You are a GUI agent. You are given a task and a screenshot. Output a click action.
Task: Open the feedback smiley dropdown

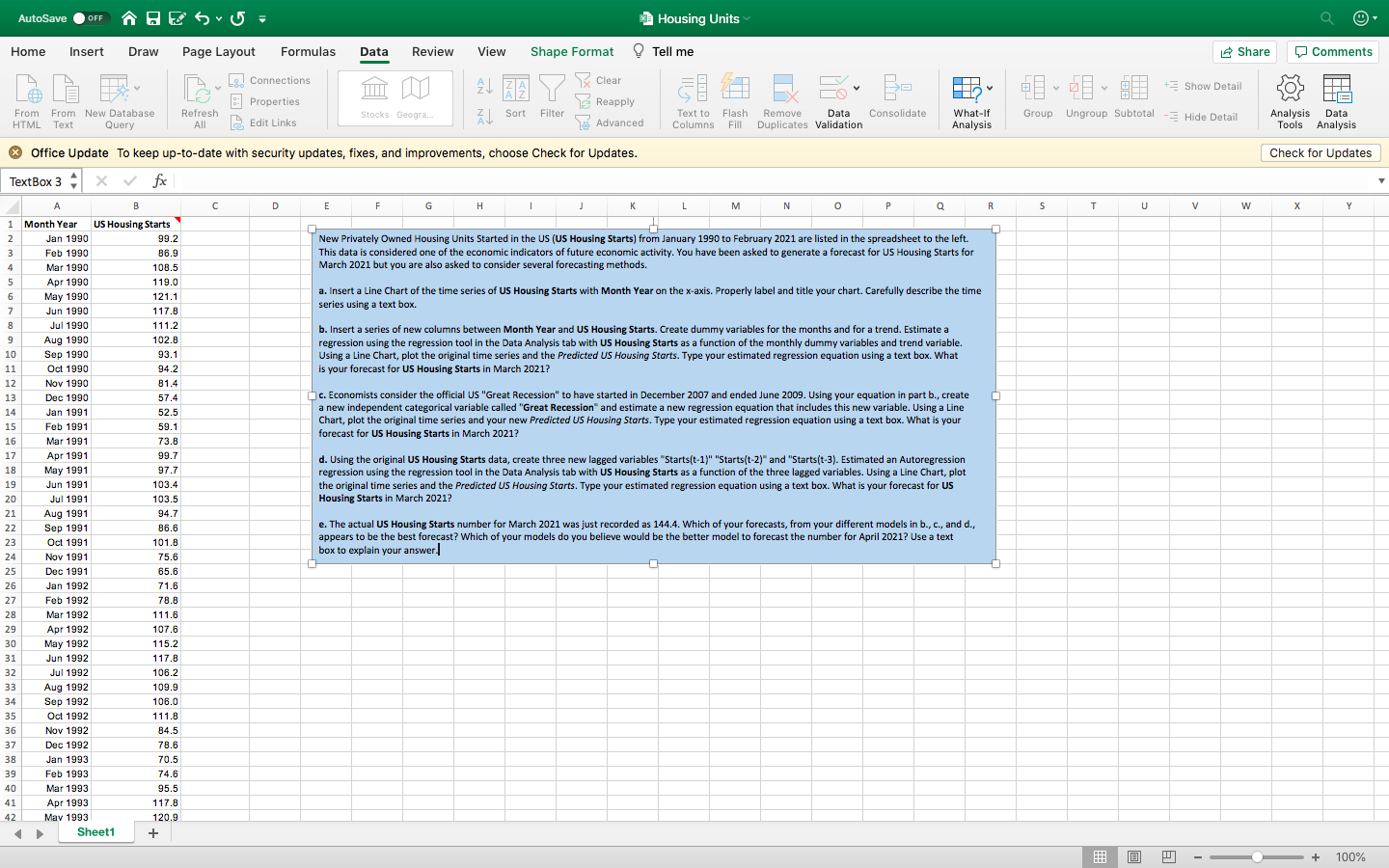1365,18
